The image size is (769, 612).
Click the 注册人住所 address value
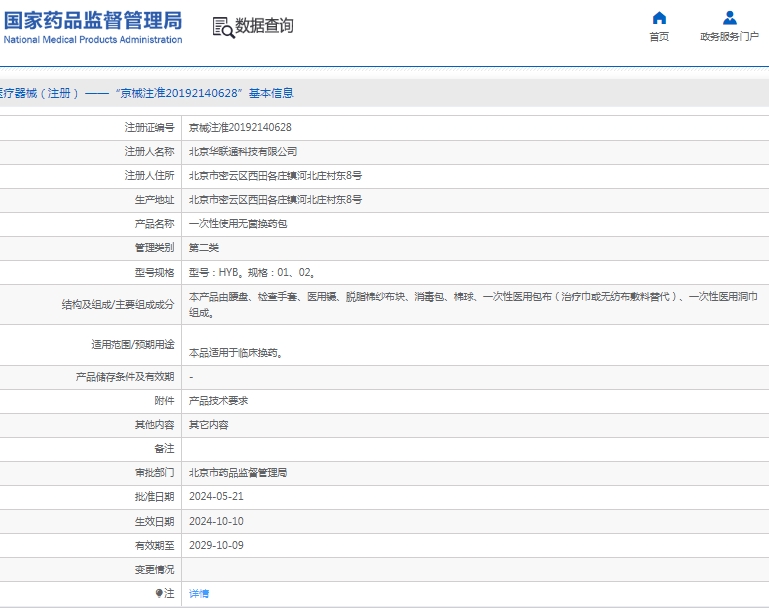point(275,176)
